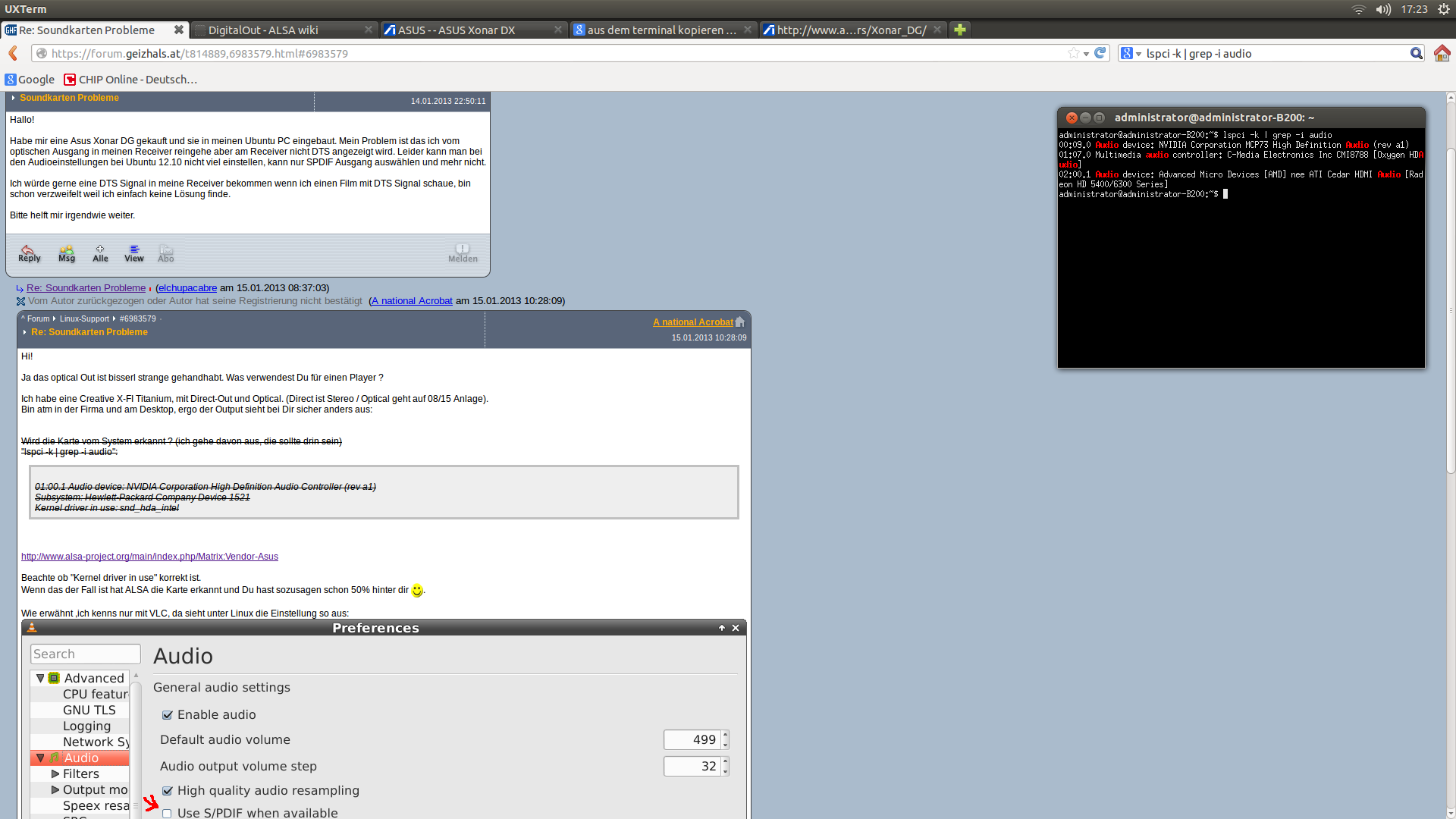The width and height of the screenshot is (1456, 819).
Task: Select CPU features in the preferences tree
Action: pyautogui.click(x=96, y=694)
